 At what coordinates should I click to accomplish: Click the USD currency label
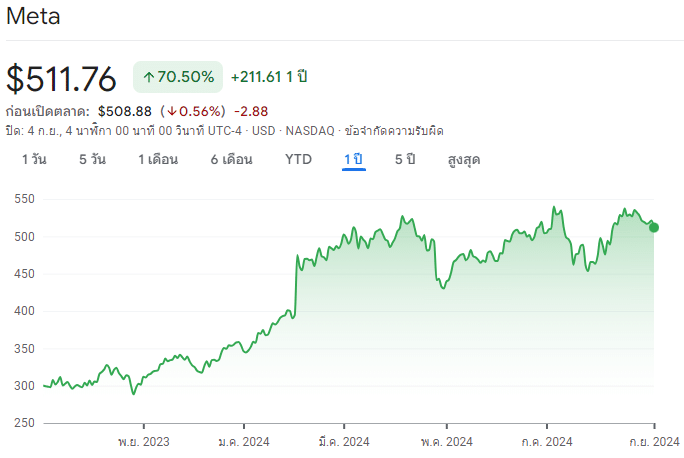coord(263,131)
